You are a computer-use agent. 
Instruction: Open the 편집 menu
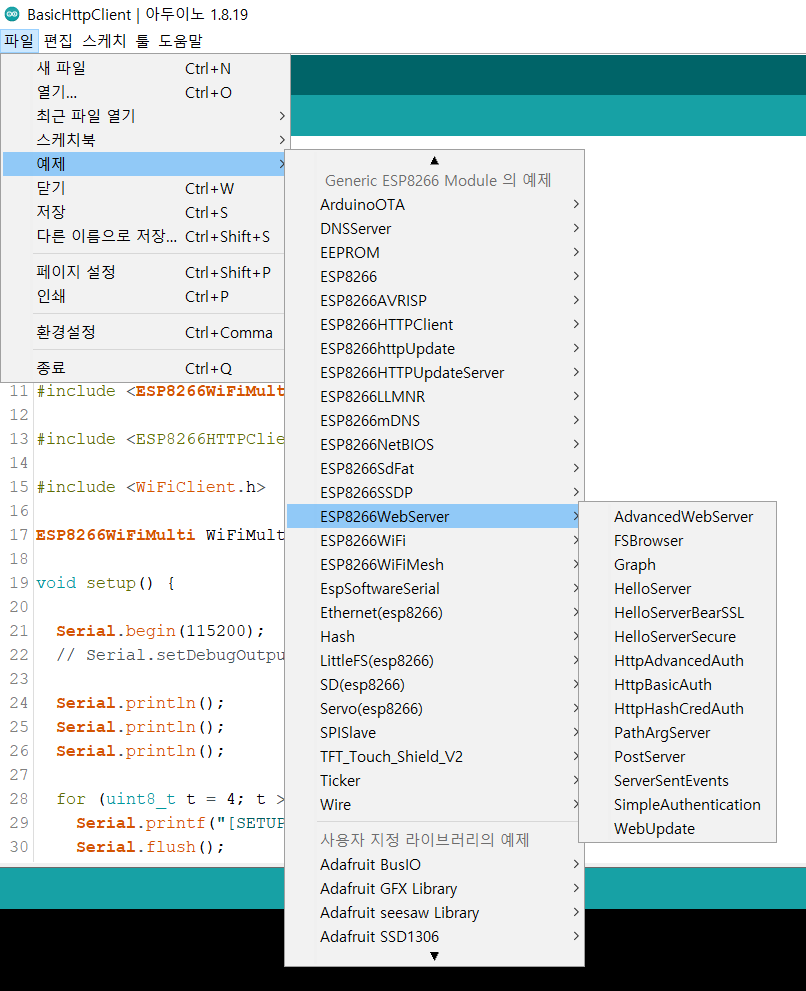click(x=58, y=41)
